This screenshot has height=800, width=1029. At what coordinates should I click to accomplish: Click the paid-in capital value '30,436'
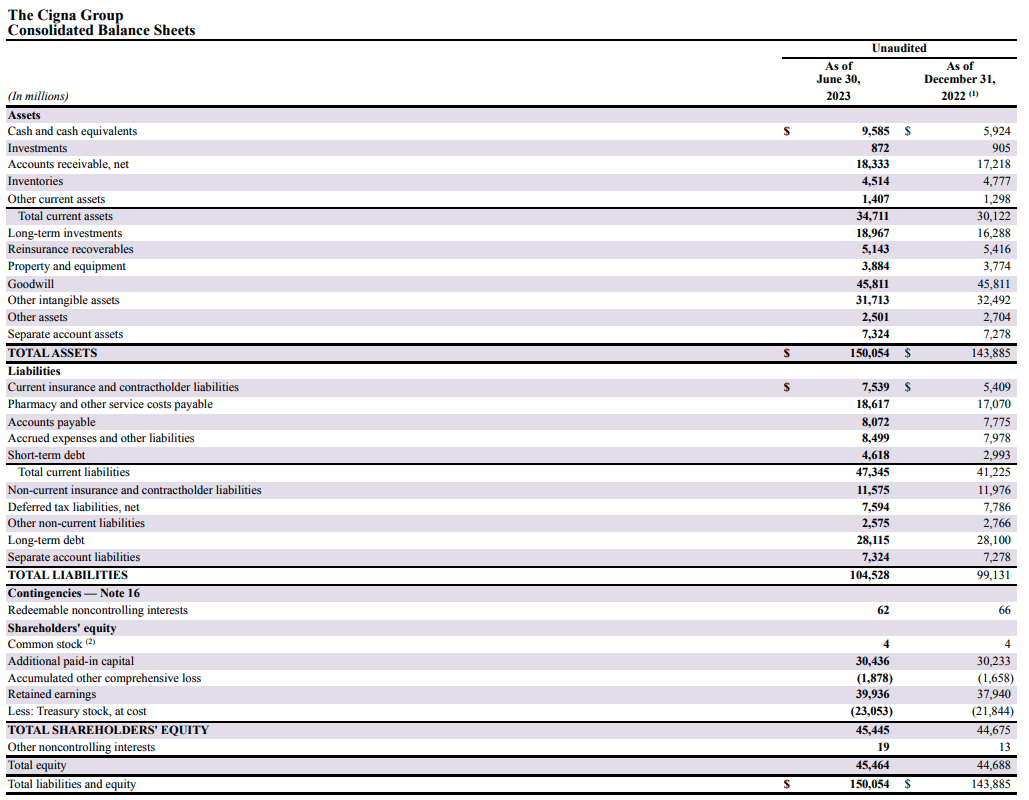tap(873, 662)
